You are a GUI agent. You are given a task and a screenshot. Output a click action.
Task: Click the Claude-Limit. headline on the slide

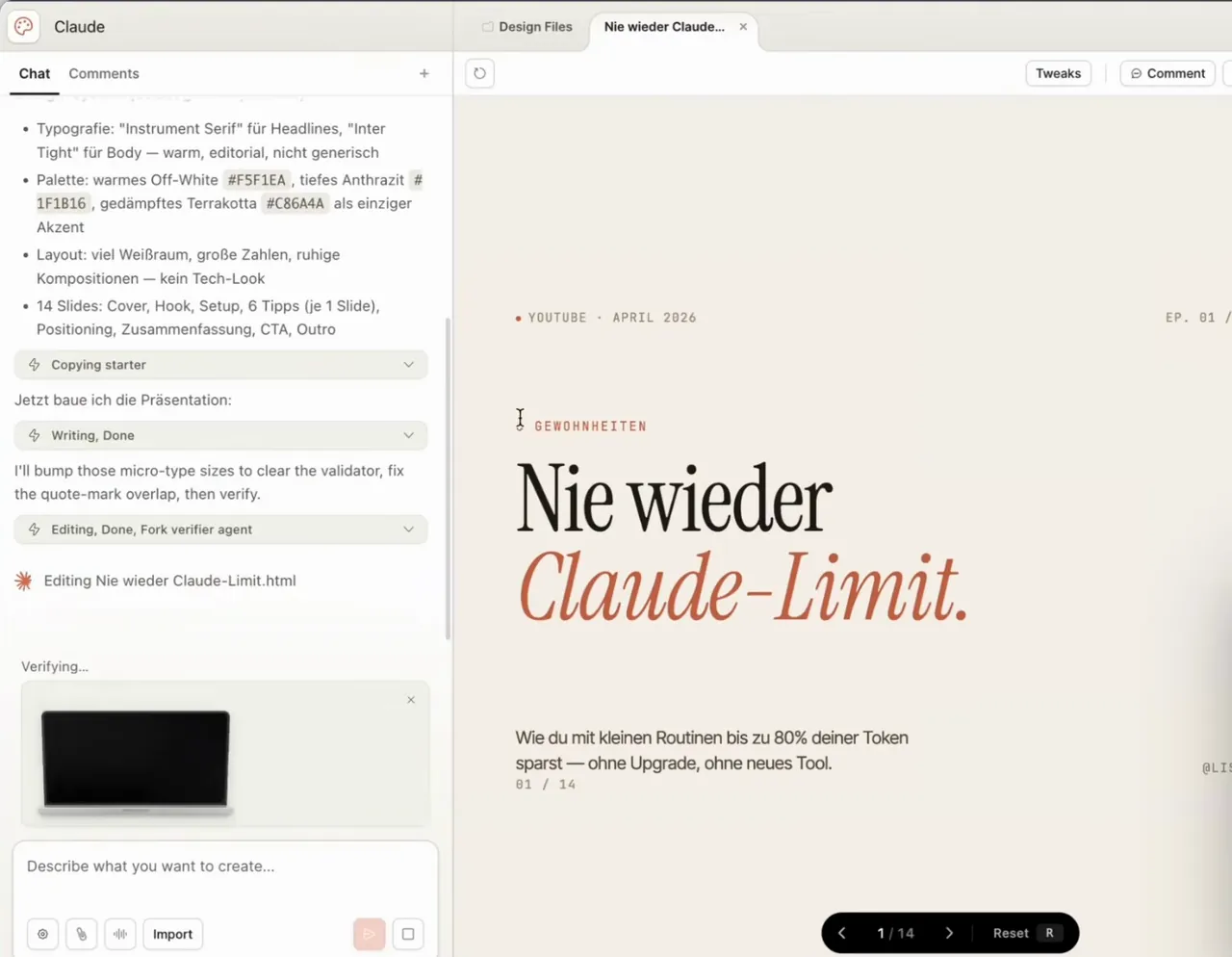743,585
